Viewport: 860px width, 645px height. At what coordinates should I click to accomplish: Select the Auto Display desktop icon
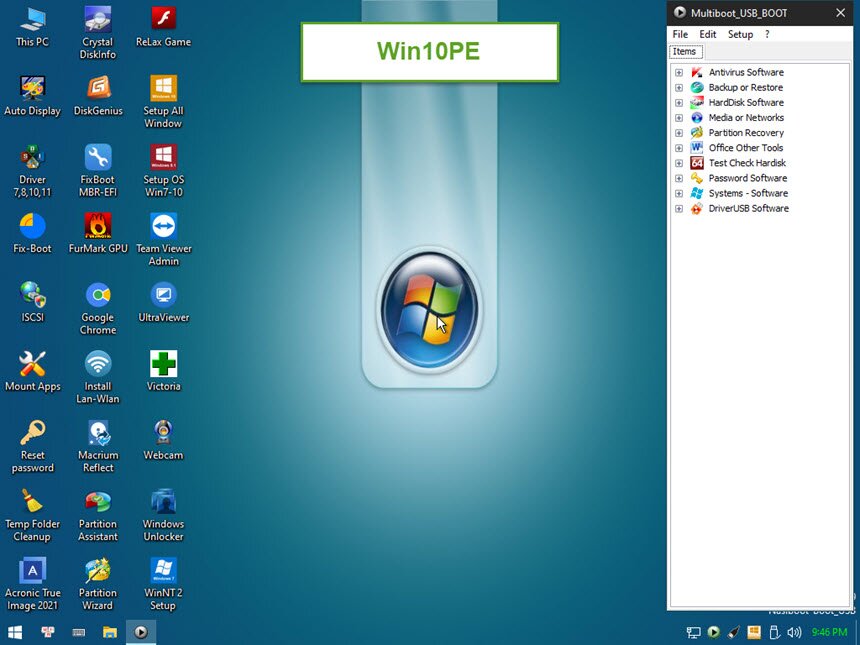32,96
